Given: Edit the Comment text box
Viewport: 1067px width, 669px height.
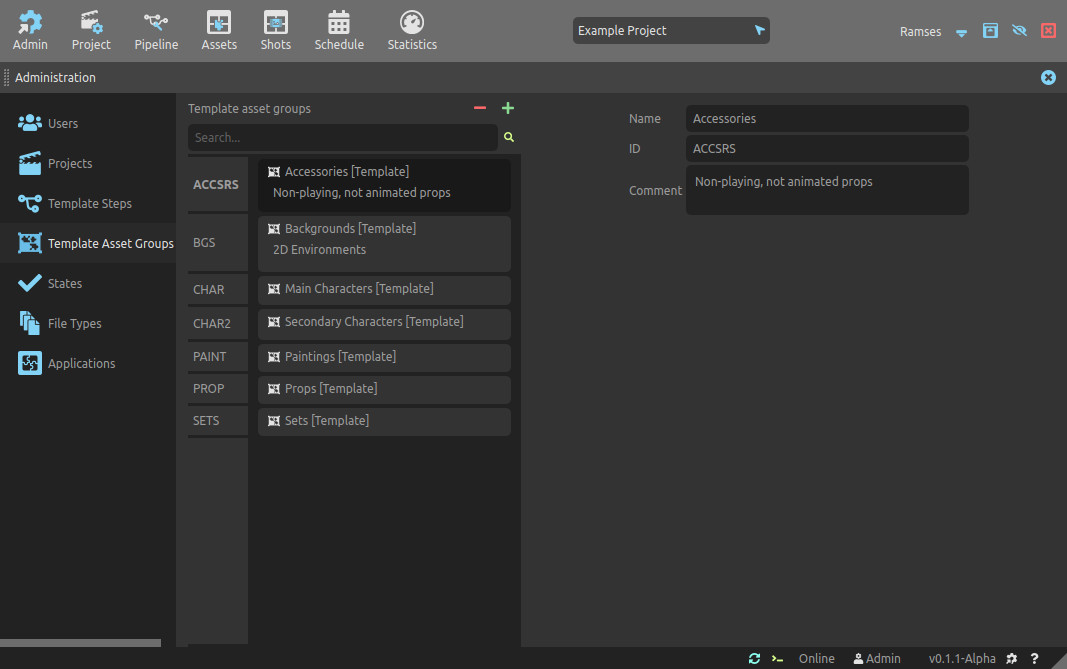Looking at the screenshot, I should point(827,190).
